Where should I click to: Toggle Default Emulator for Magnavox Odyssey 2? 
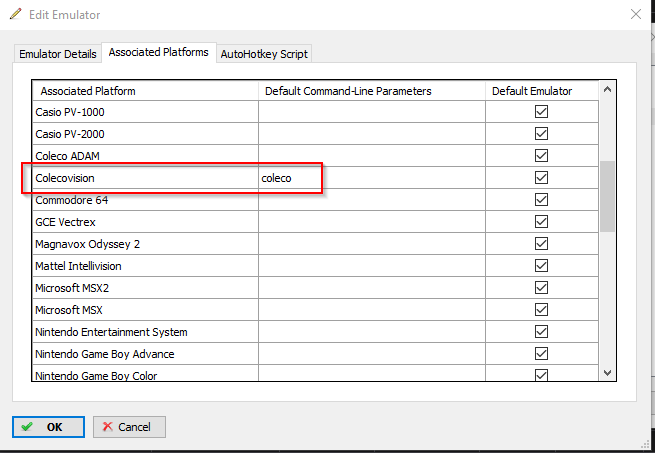(541, 244)
